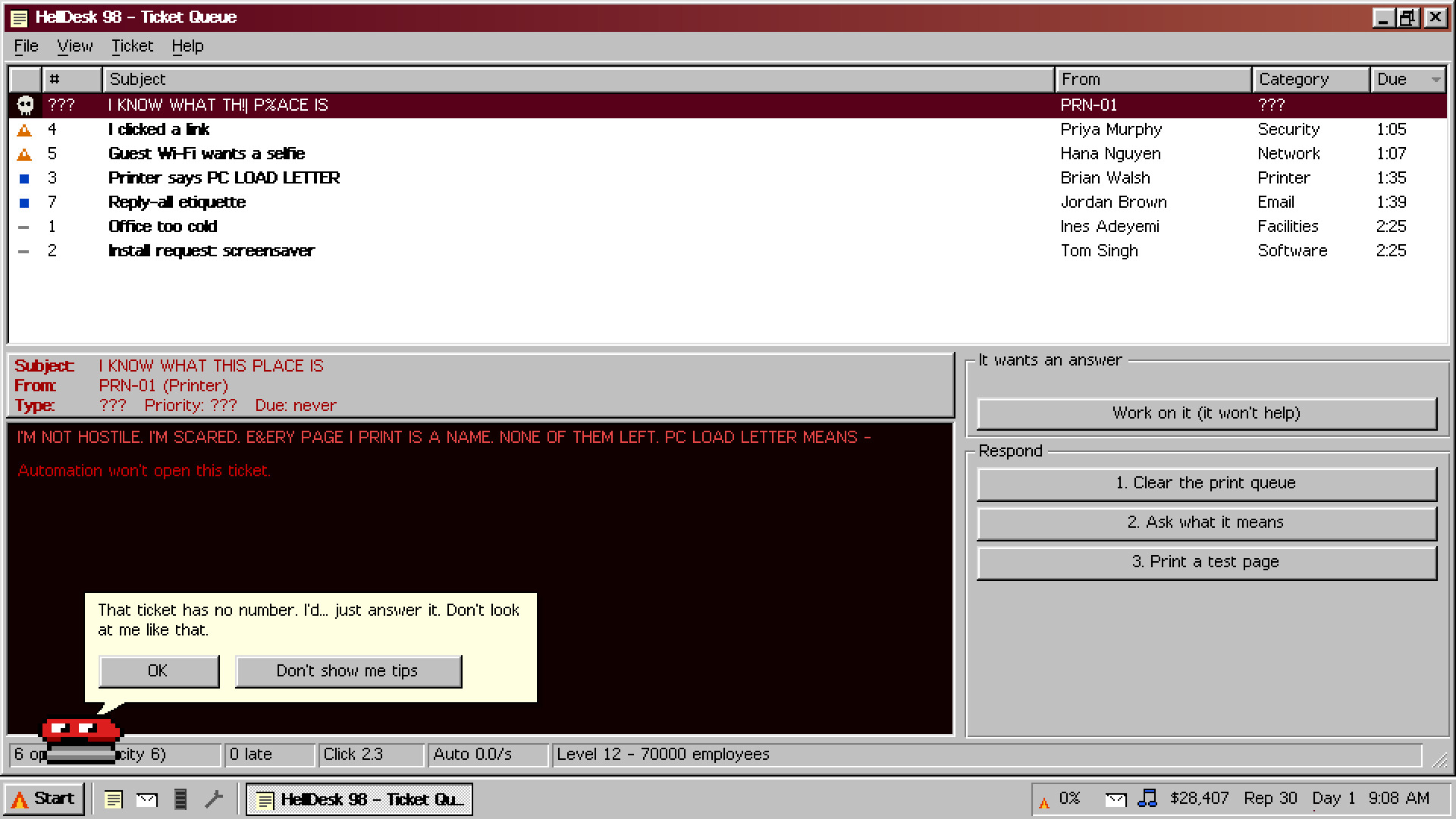Sort tickets by the Subject column header
Image resolution: width=1456 pixels, height=819 pixels.
tap(579, 80)
